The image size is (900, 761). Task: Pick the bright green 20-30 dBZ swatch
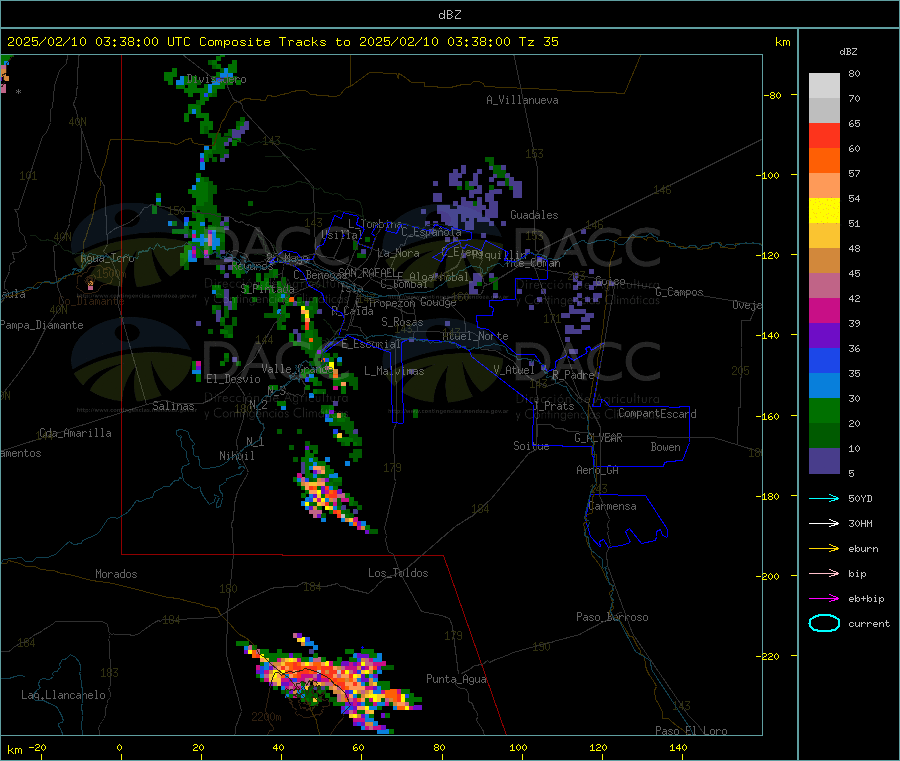824,410
